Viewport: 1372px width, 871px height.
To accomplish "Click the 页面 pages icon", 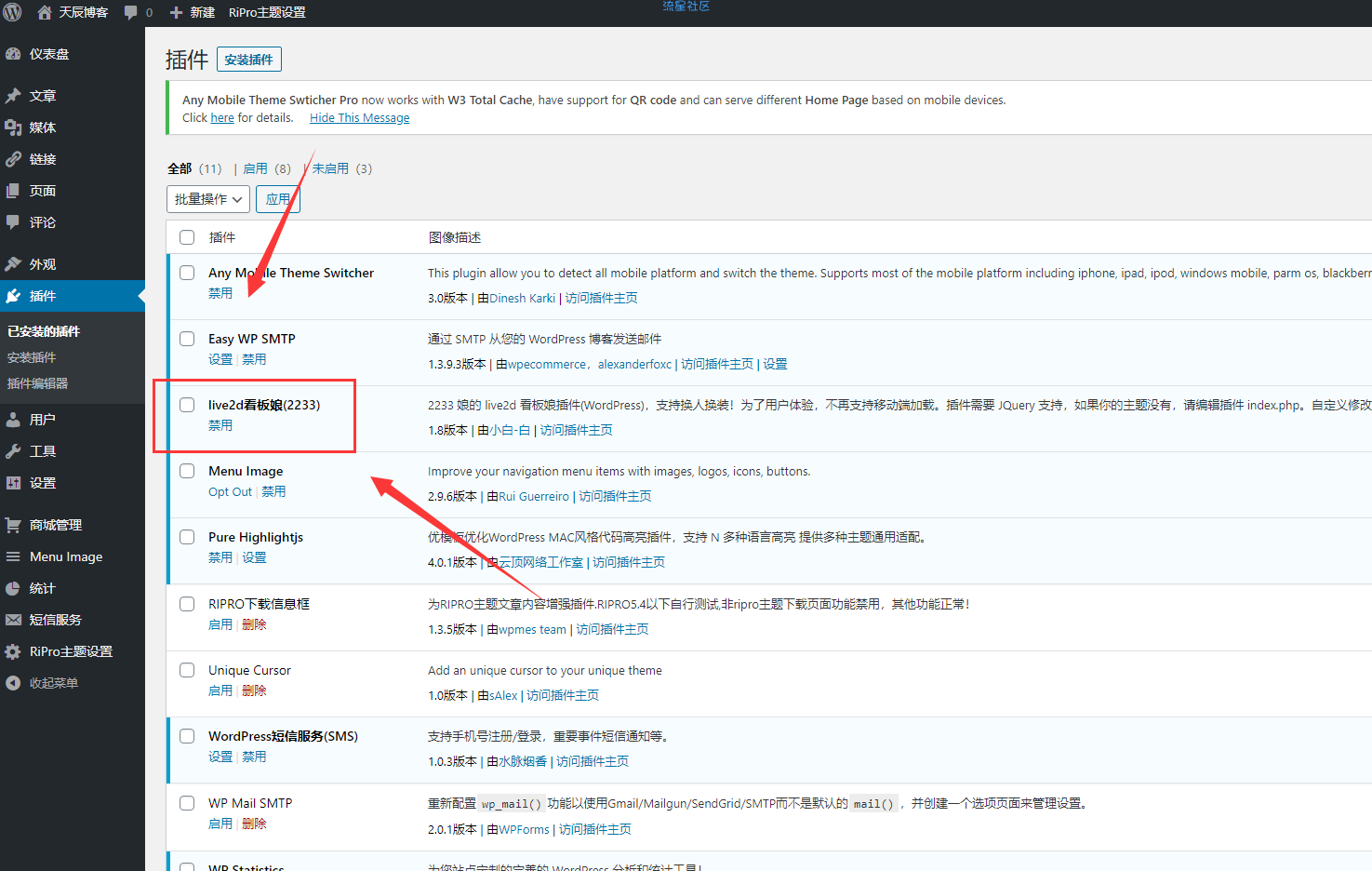I will 13,191.
